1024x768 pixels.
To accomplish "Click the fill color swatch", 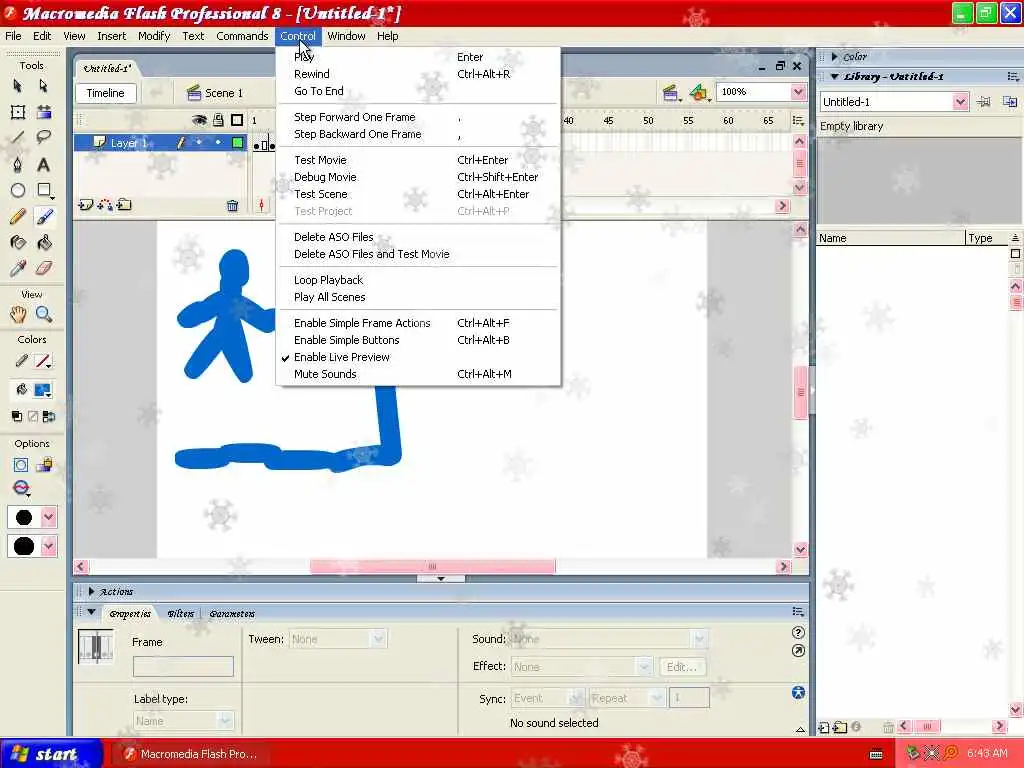I will [x=43, y=390].
